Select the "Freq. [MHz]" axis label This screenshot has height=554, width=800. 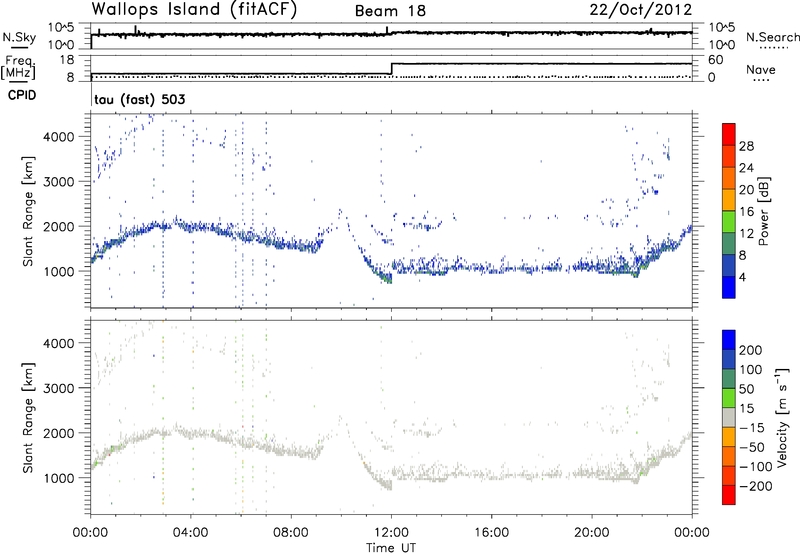tap(18, 67)
